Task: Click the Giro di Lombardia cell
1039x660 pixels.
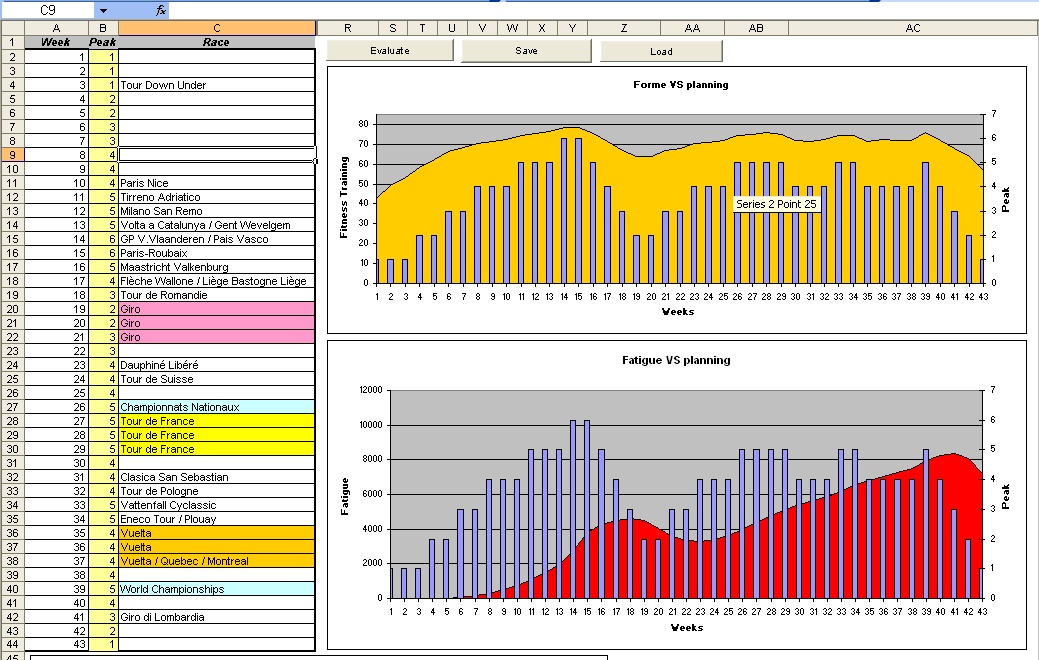Action: point(216,617)
